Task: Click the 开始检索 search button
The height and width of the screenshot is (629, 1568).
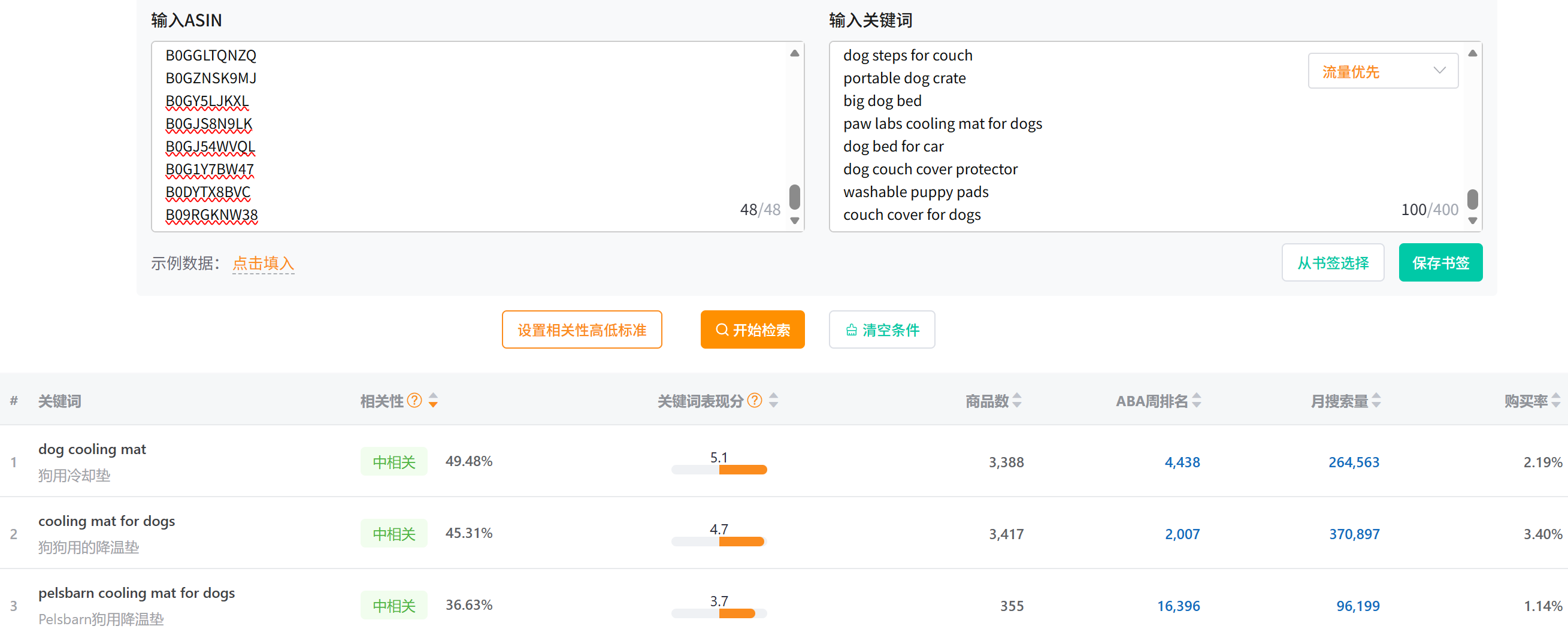Action: tap(752, 329)
